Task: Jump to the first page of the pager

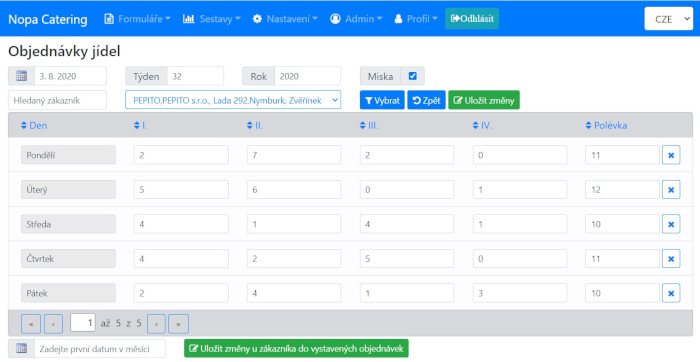Action: pyautogui.click(x=31, y=324)
